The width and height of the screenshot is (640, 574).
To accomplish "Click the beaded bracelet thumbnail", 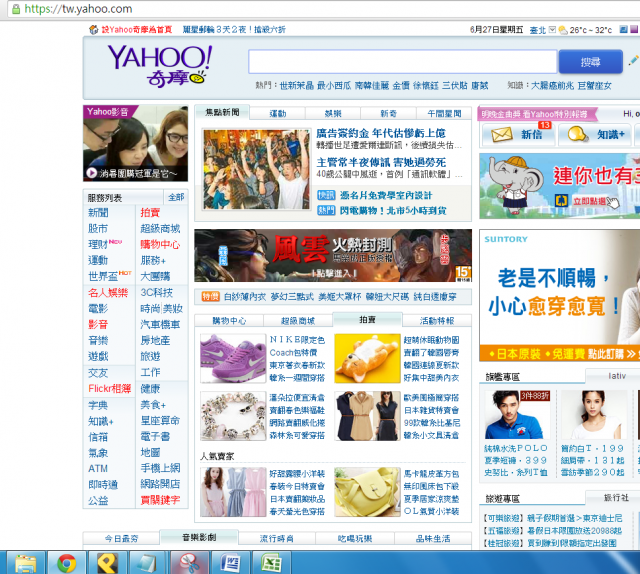I will [233, 416].
